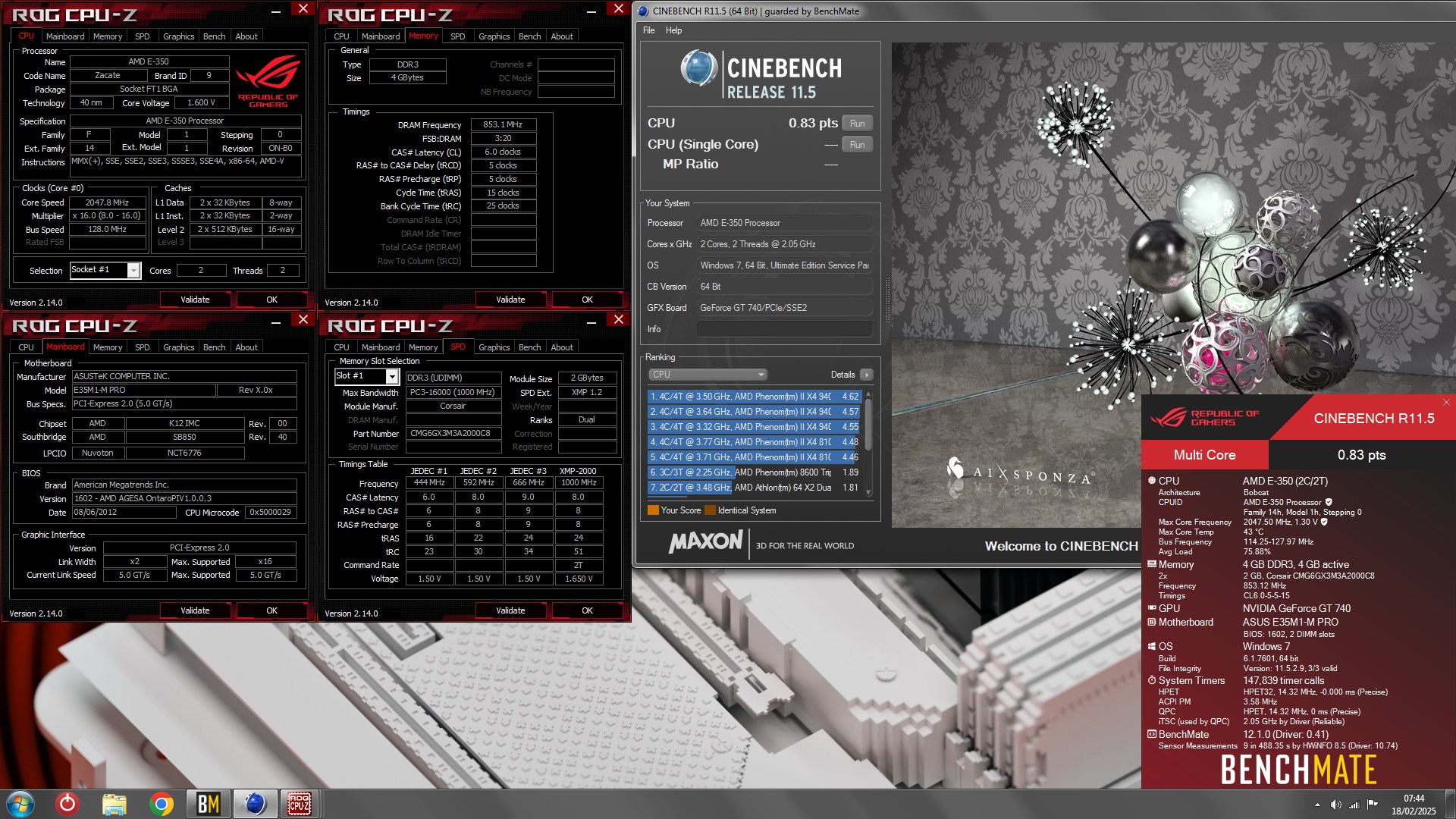Select ranking entry 1 Phenom II X4 3.50 GHz
Viewport: 1456px width, 819px height.
tap(754, 397)
